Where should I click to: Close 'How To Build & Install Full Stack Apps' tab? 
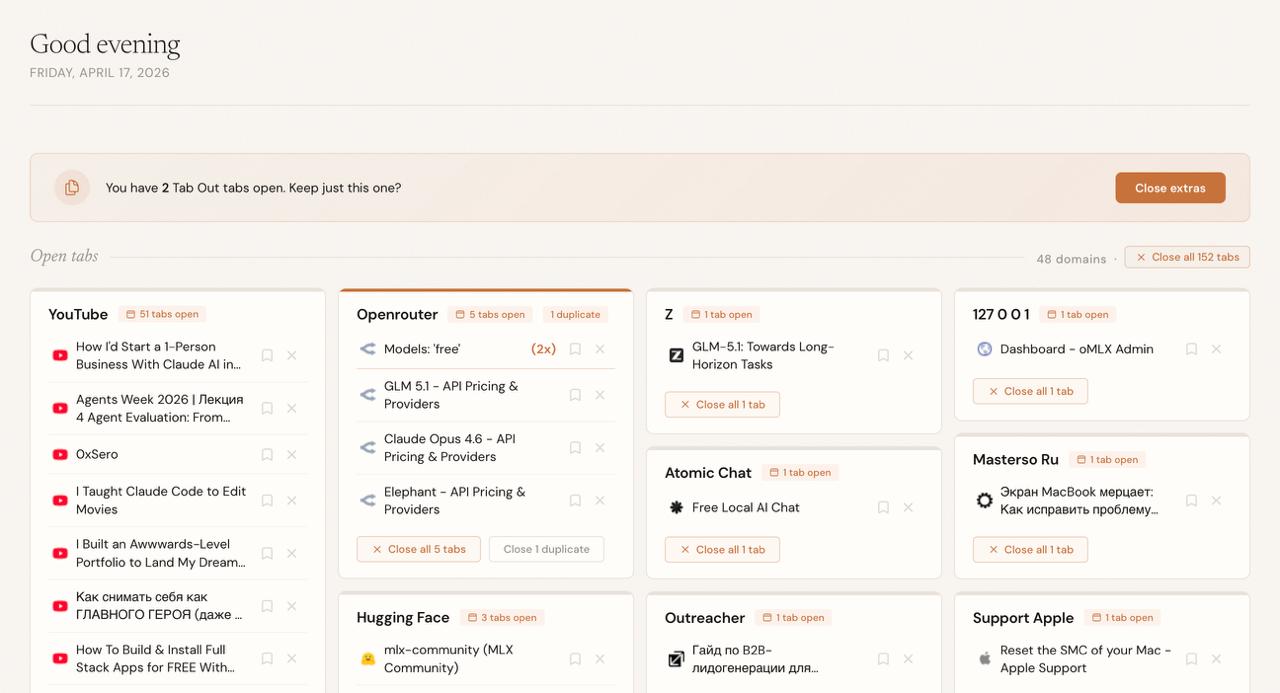pyautogui.click(x=292, y=658)
